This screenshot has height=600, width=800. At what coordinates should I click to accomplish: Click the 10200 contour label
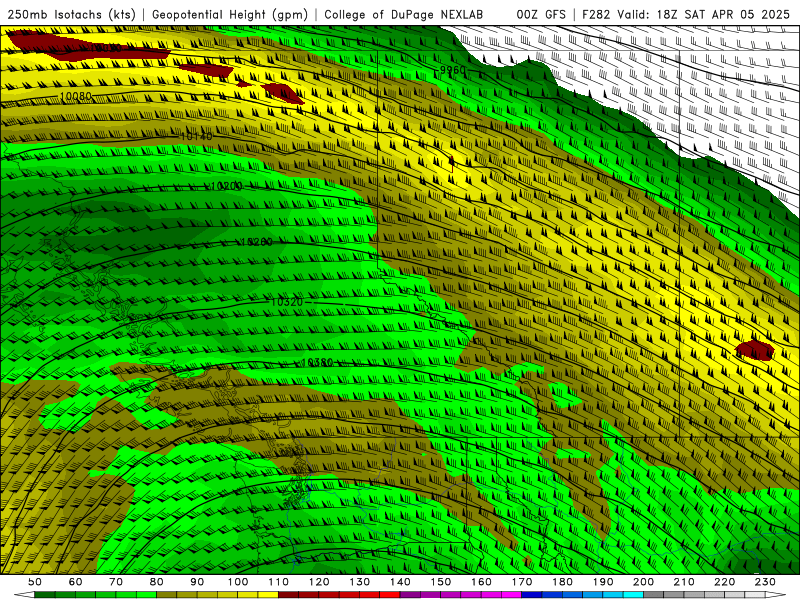click(x=226, y=186)
